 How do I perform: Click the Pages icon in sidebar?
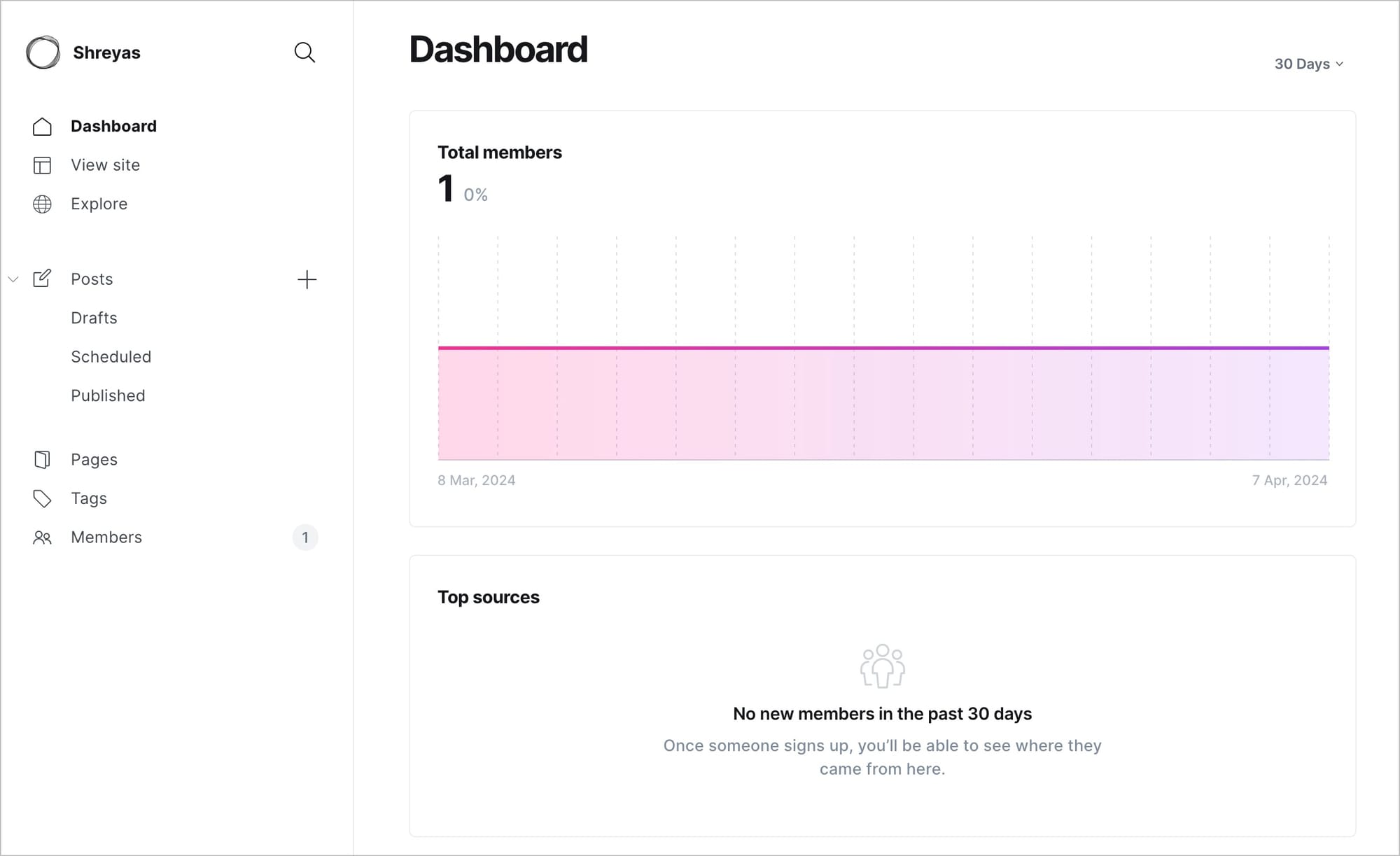point(42,460)
